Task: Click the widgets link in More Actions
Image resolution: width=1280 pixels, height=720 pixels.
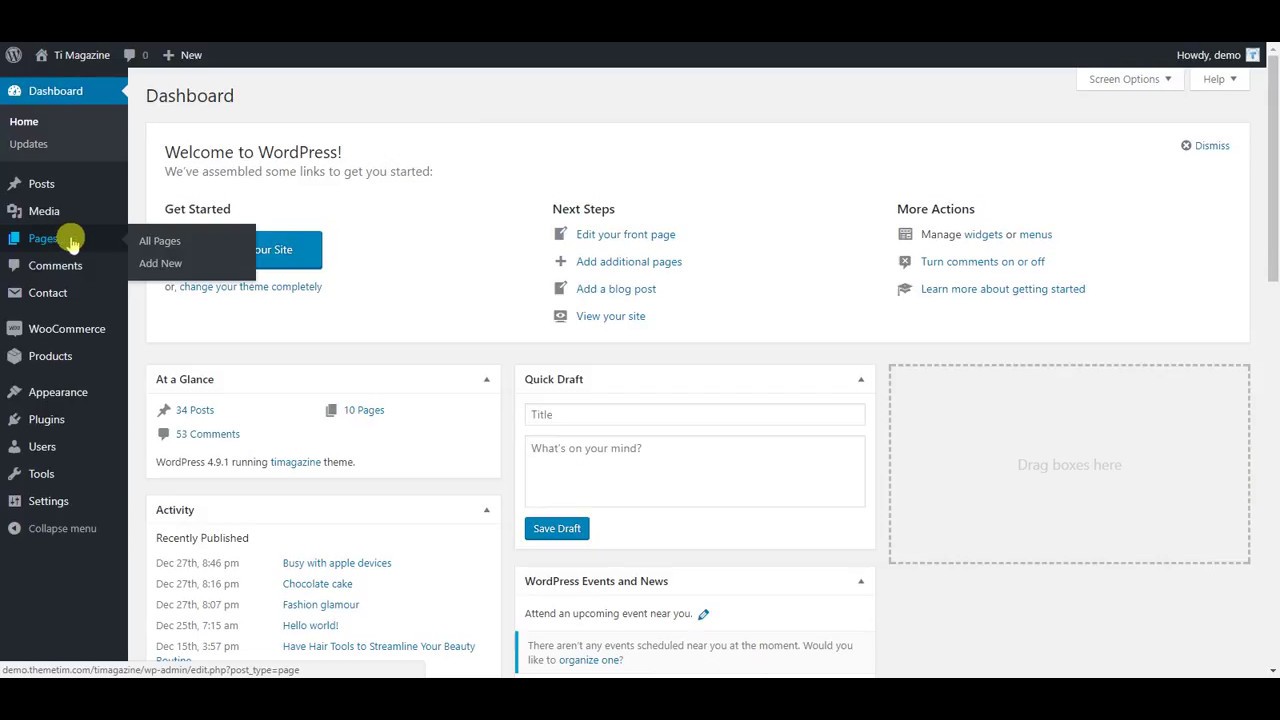Action: [x=984, y=235]
